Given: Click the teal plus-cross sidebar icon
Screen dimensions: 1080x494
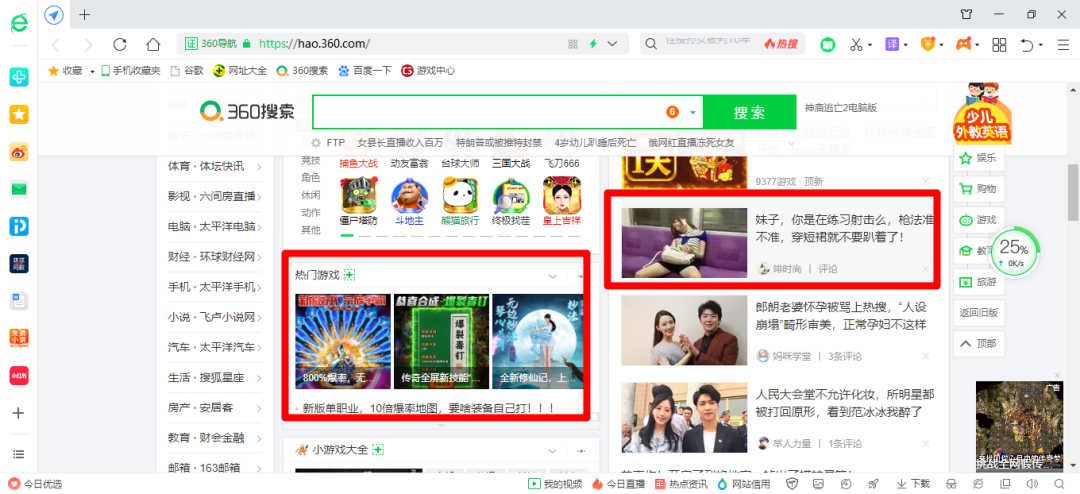Looking at the screenshot, I should tap(19, 77).
